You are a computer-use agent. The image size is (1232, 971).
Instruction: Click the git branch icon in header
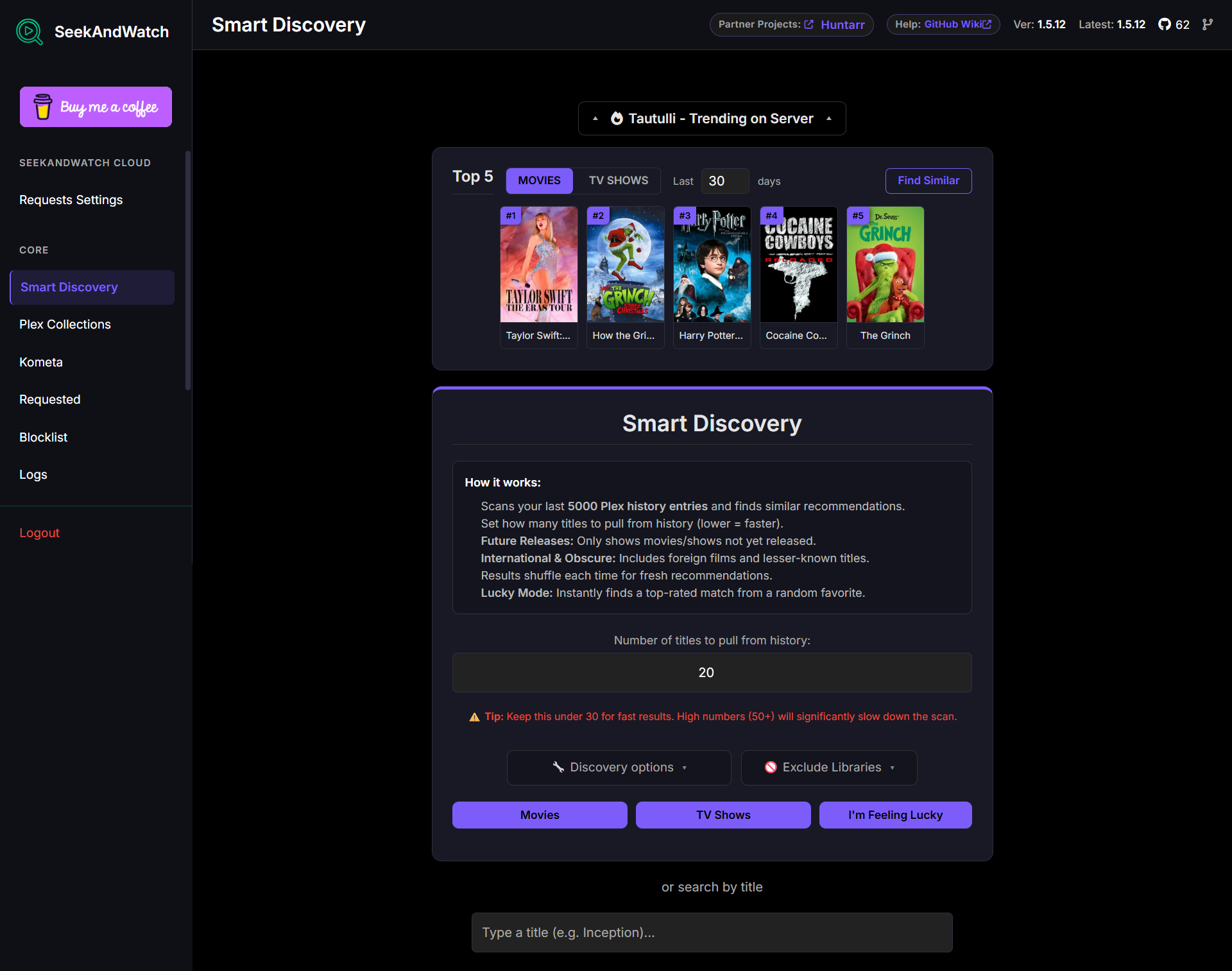click(x=1208, y=24)
